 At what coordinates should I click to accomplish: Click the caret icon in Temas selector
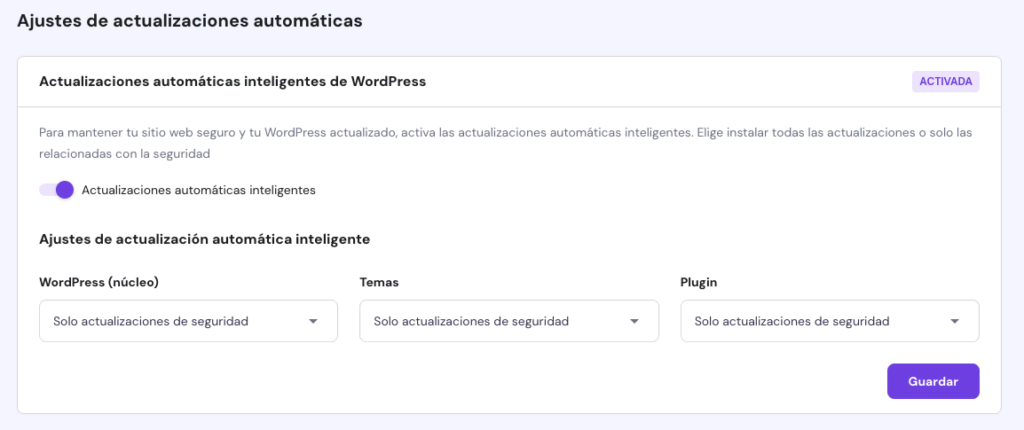click(634, 321)
